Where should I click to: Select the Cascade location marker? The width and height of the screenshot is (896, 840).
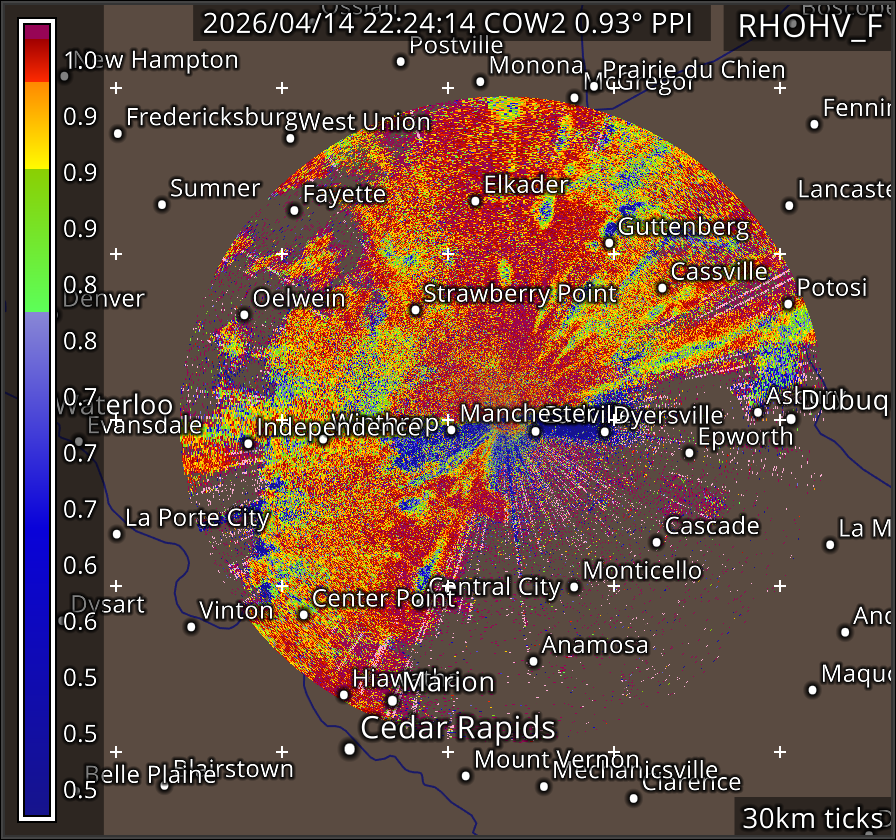[657, 542]
